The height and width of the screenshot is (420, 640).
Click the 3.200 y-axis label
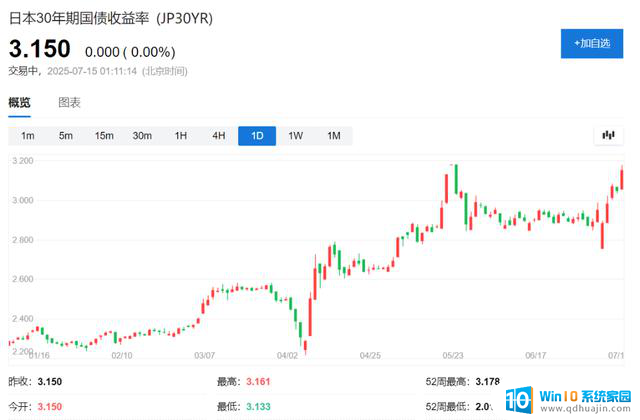tap(22, 160)
